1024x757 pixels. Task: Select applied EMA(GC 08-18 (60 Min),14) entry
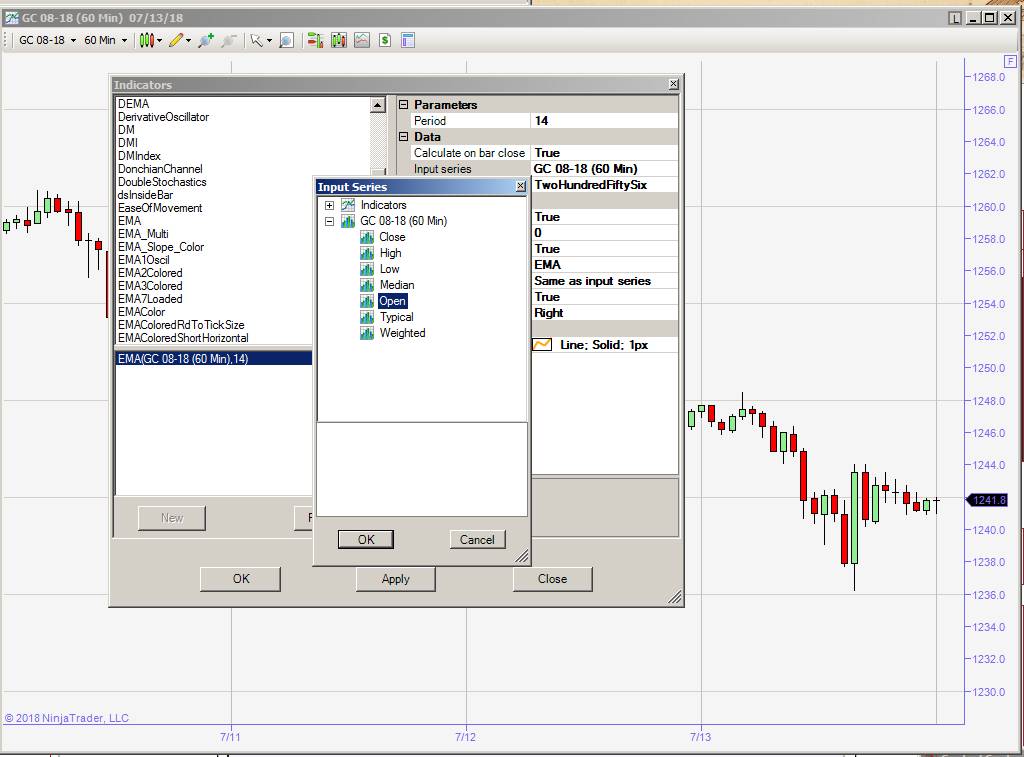click(x=214, y=359)
